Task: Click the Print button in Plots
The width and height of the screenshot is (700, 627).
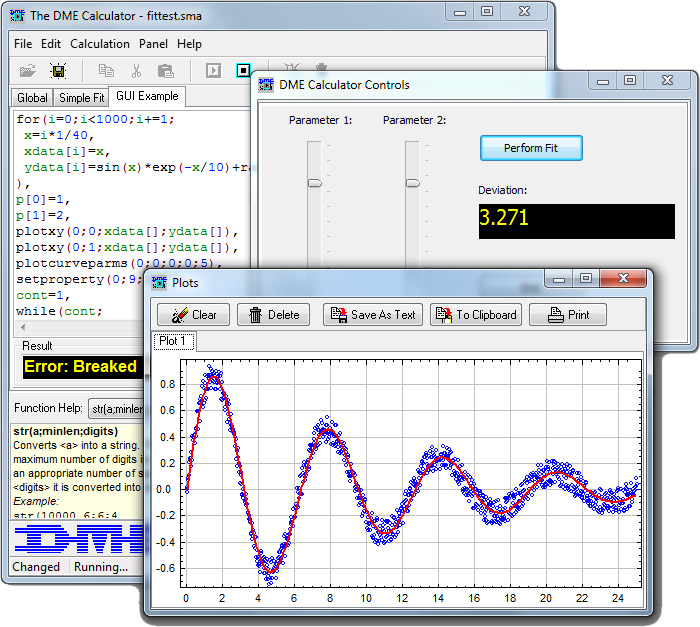Action: coord(568,315)
